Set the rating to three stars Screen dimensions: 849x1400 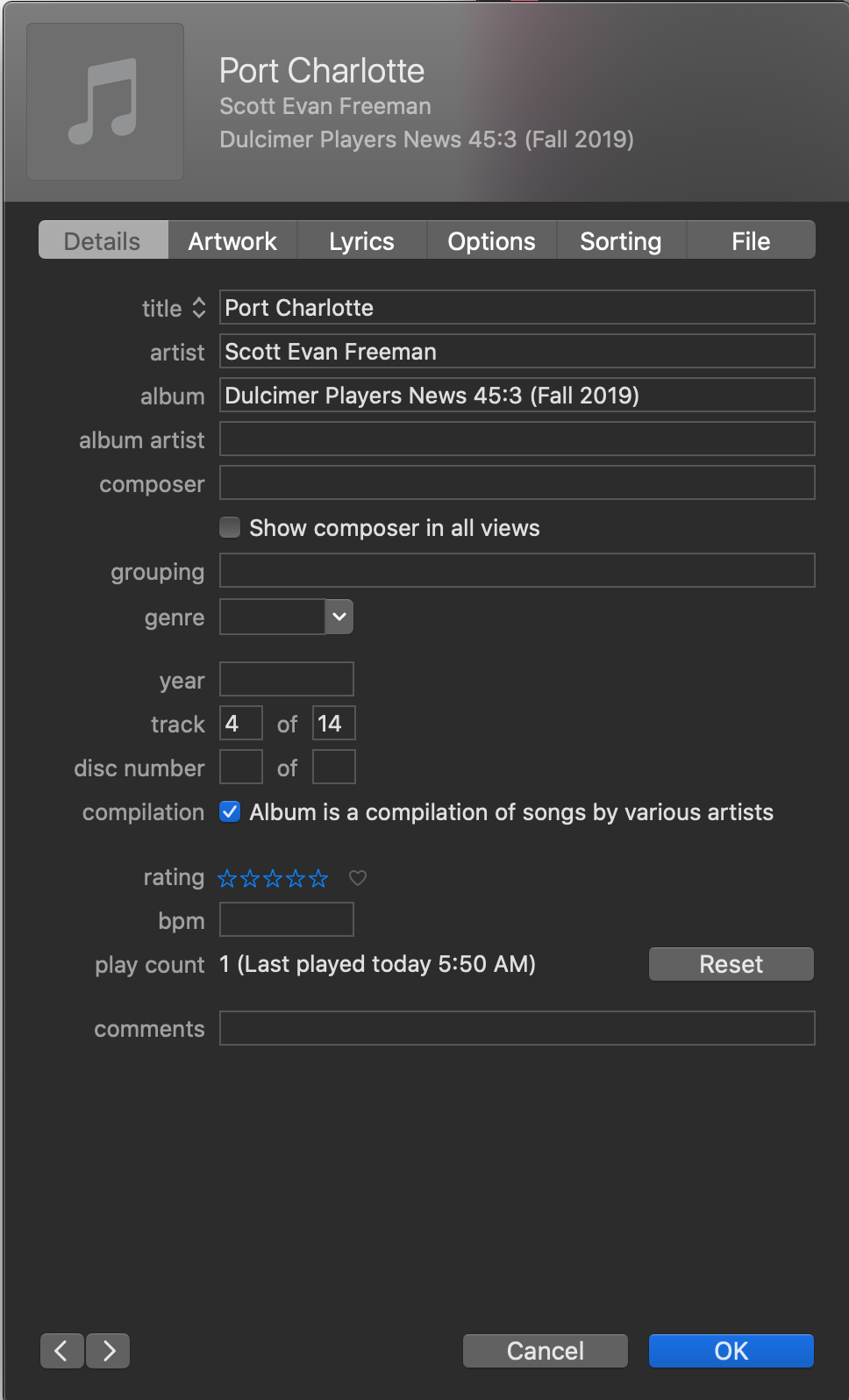pos(273,878)
